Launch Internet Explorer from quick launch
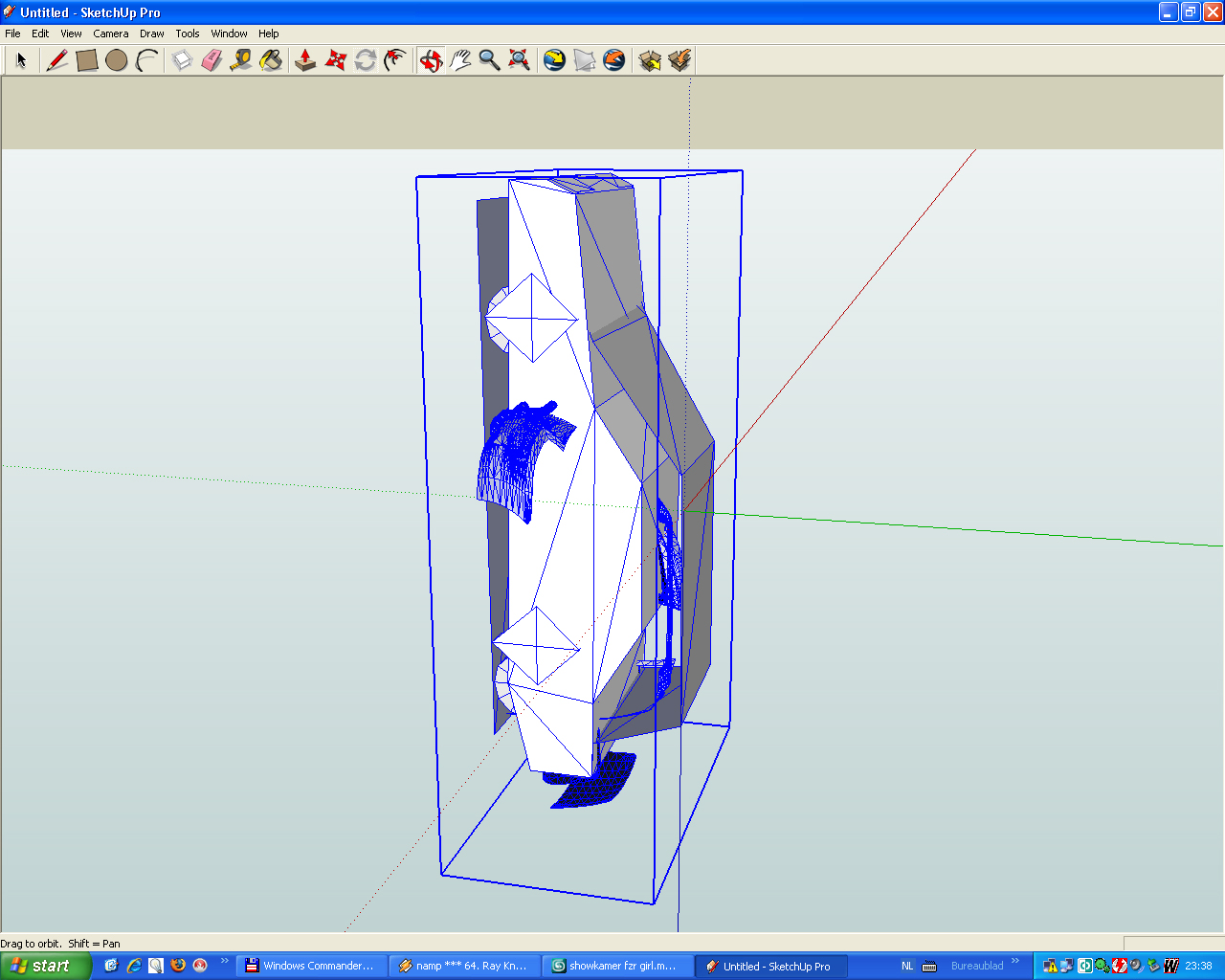Screen dimensions: 1225x980 pyautogui.click(x=134, y=966)
